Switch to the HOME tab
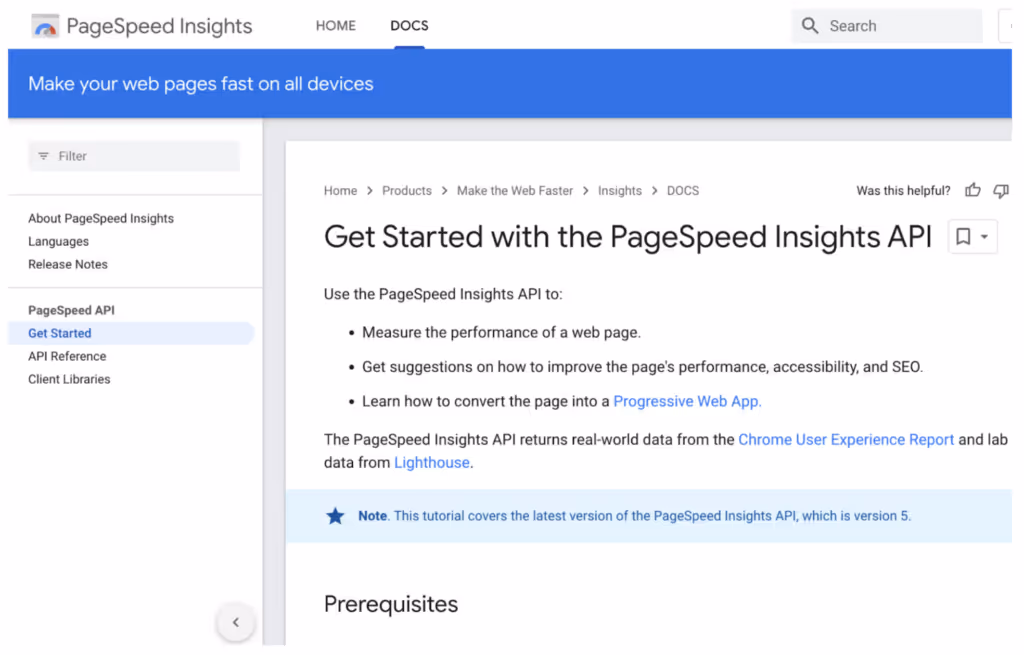Screen dimensions: 1024x655 click(x=335, y=25)
